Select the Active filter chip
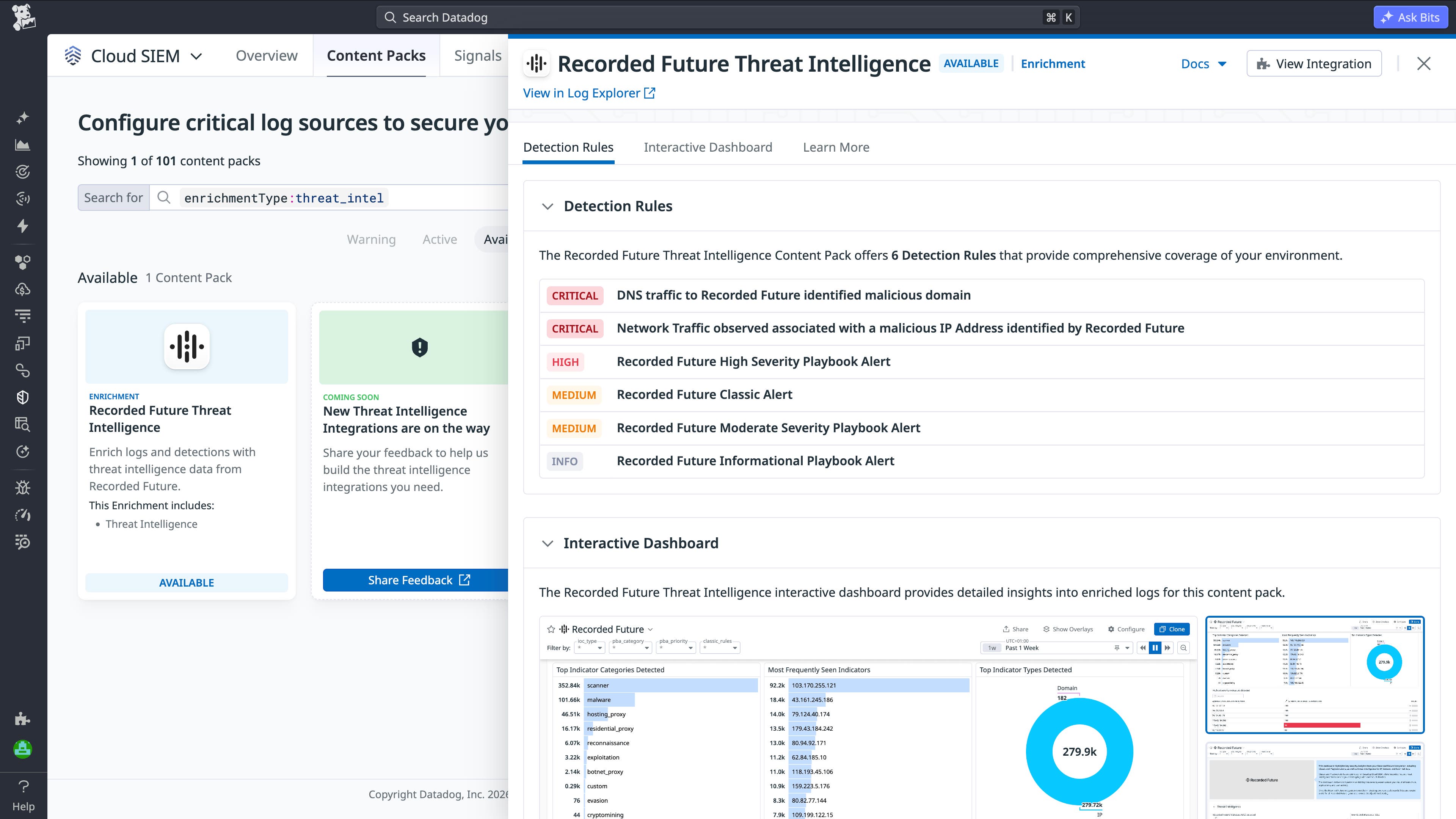 point(439,239)
